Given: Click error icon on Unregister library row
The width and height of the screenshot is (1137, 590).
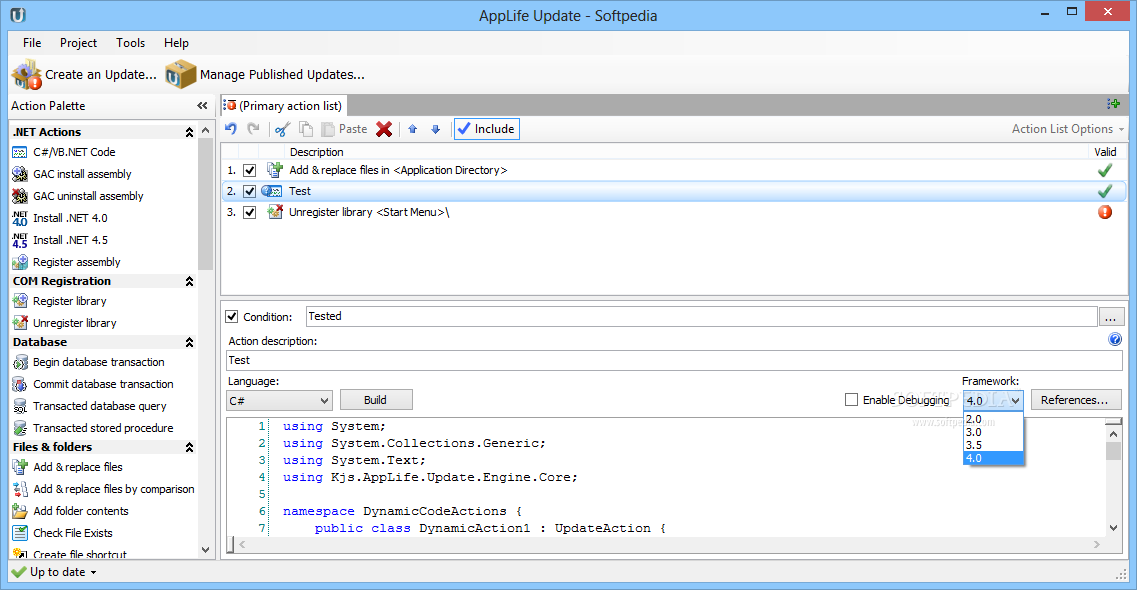Looking at the screenshot, I should click(x=1104, y=212).
